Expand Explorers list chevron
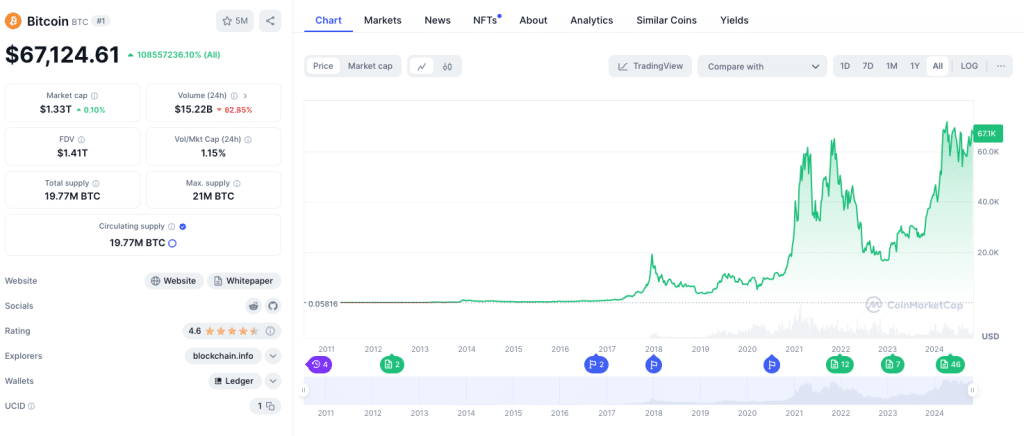 [273, 356]
